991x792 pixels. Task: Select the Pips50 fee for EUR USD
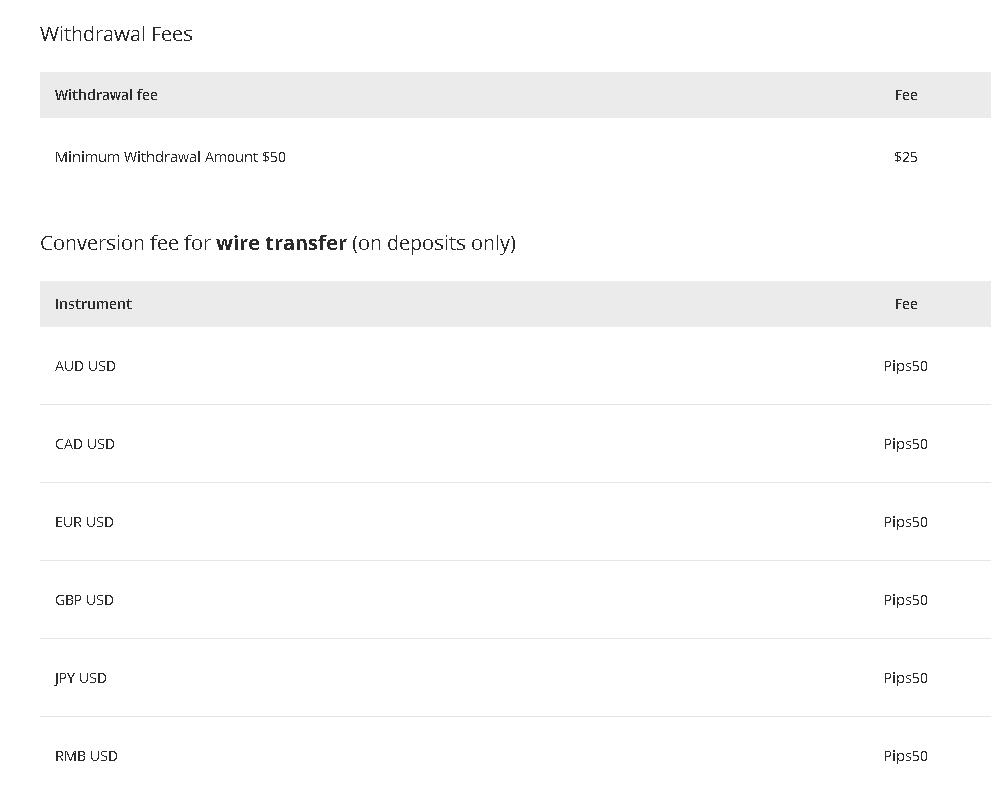[906, 522]
